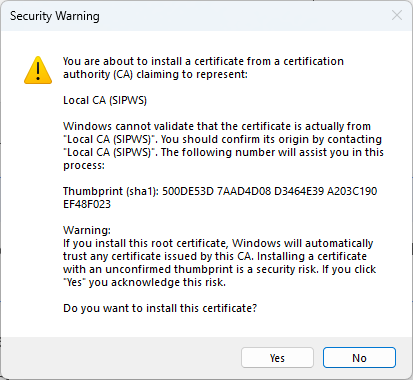Click Yes to install the certificate
This screenshot has width=413, height=380.
click(x=277, y=358)
